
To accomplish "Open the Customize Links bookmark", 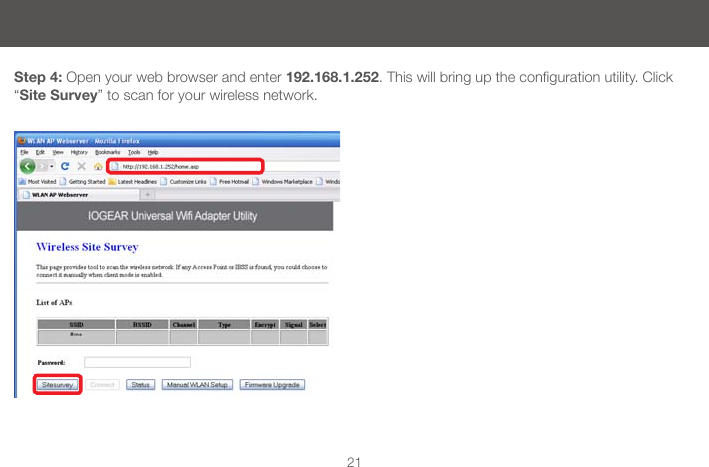I will pyautogui.click(x=184, y=182).
